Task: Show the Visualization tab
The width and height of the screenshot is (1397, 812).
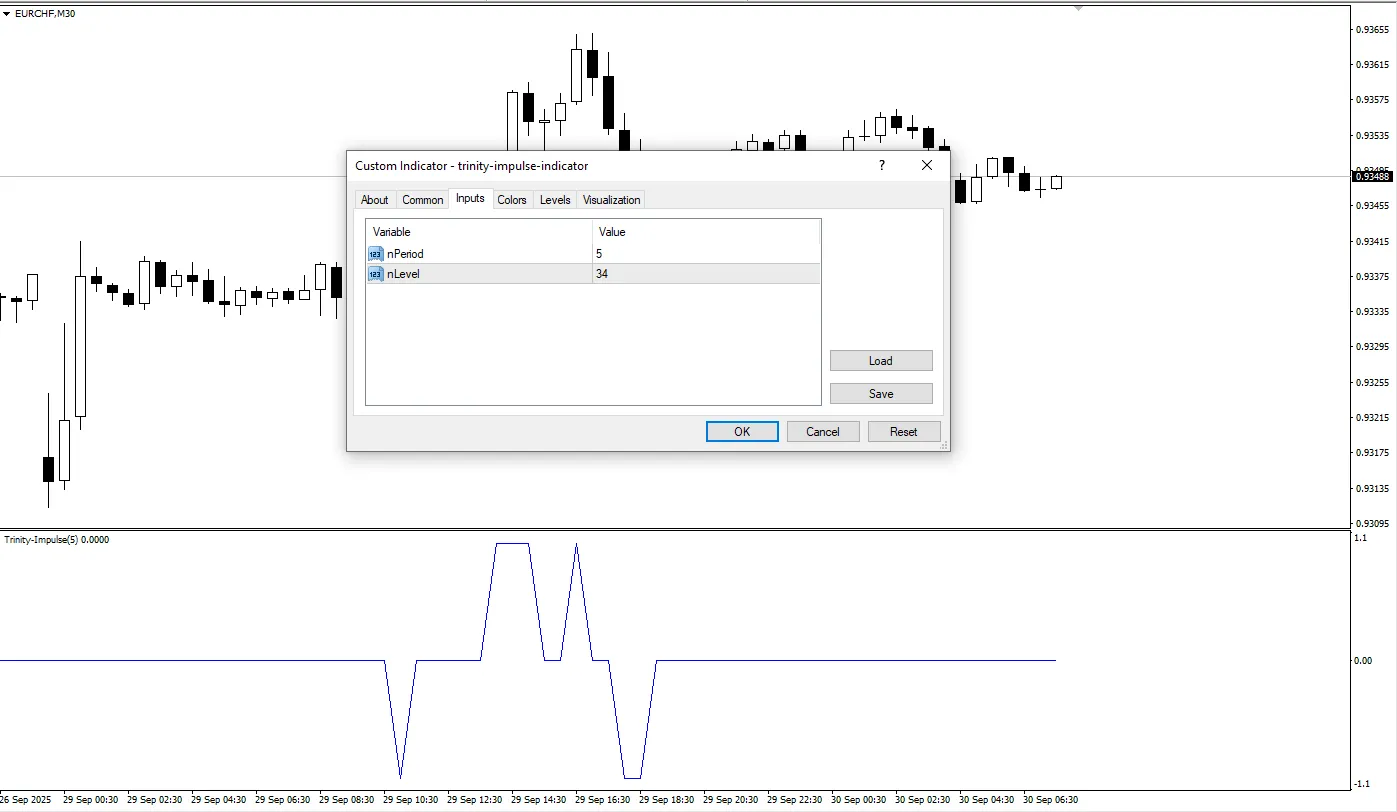Action: [x=611, y=200]
